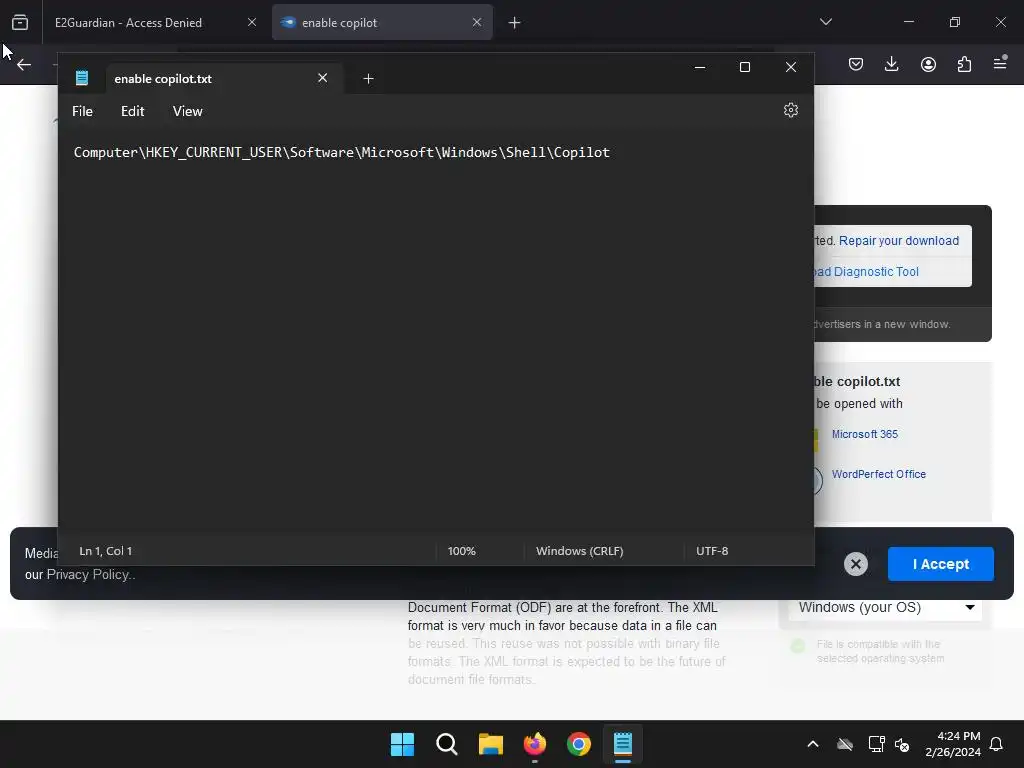Open browser account profile icon
This screenshot has height=768, width=1024.
pyautogui.click(x=928, y=64)
